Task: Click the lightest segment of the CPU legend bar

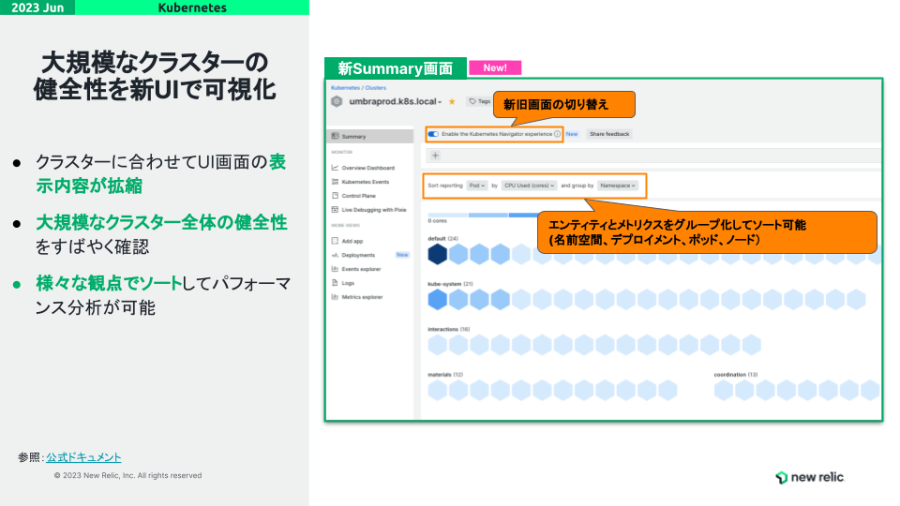Action: (448, 215)
